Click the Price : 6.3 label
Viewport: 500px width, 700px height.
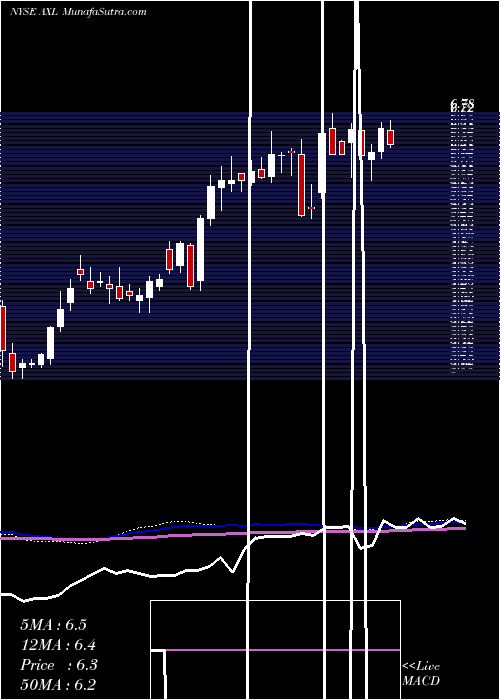point(59,665)
